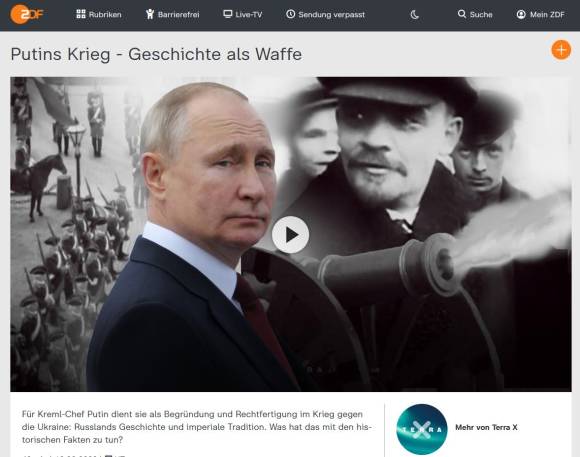Click the Barrierefrei accessibility icon
The height and width of the screenshot is (457, 580).
click(x=150, y=14)
